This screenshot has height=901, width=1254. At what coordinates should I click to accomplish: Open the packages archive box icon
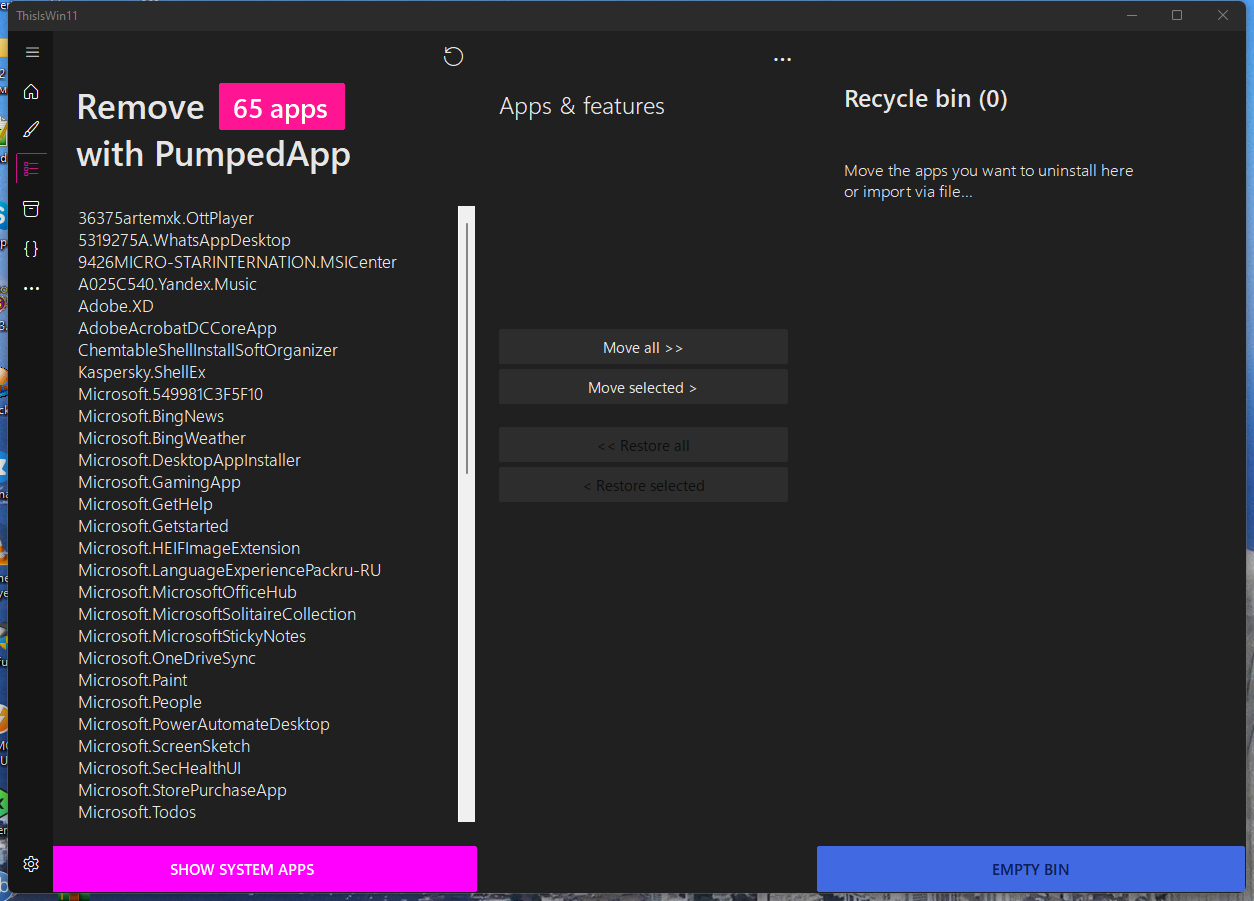point(32,209)
